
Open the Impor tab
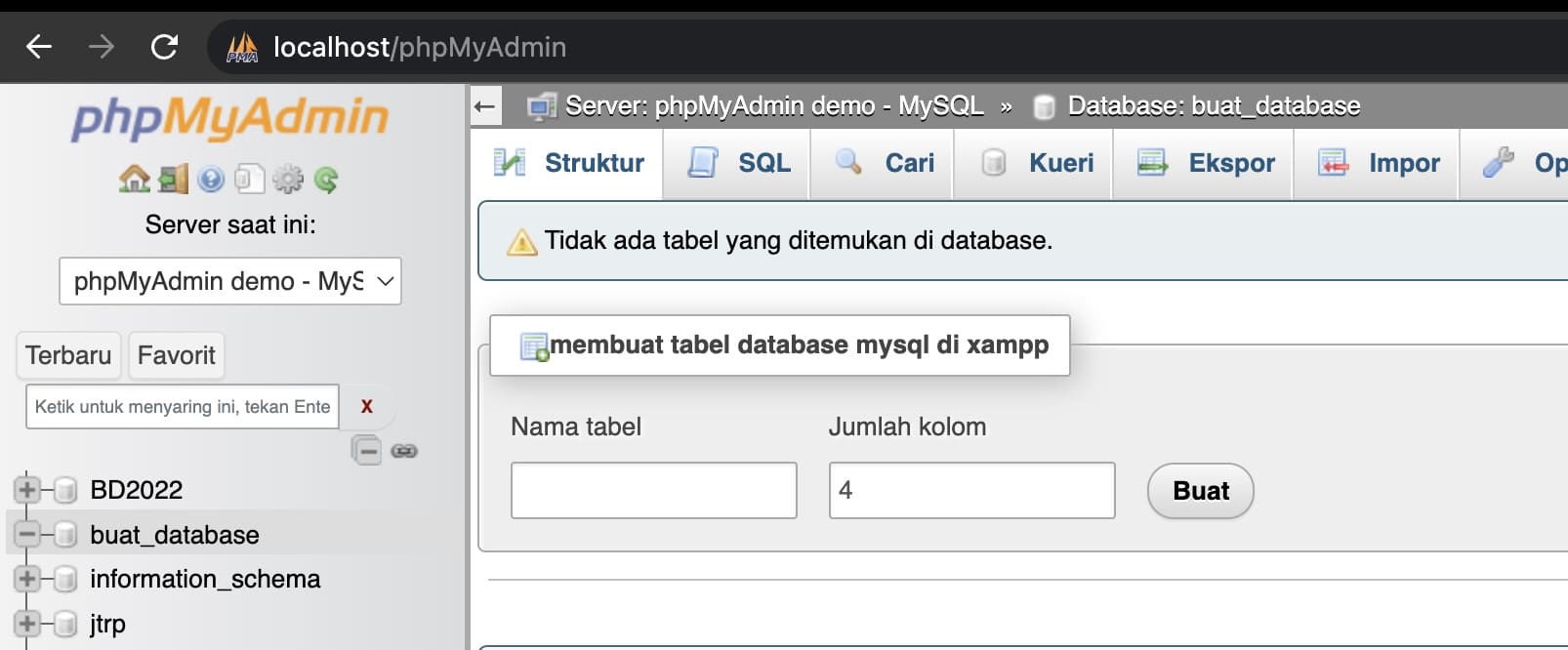(1377, 163)
